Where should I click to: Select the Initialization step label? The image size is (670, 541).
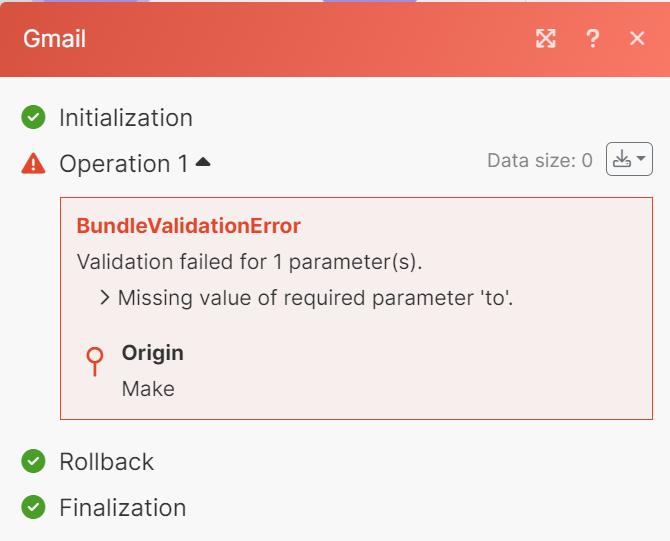coord(126,118)
